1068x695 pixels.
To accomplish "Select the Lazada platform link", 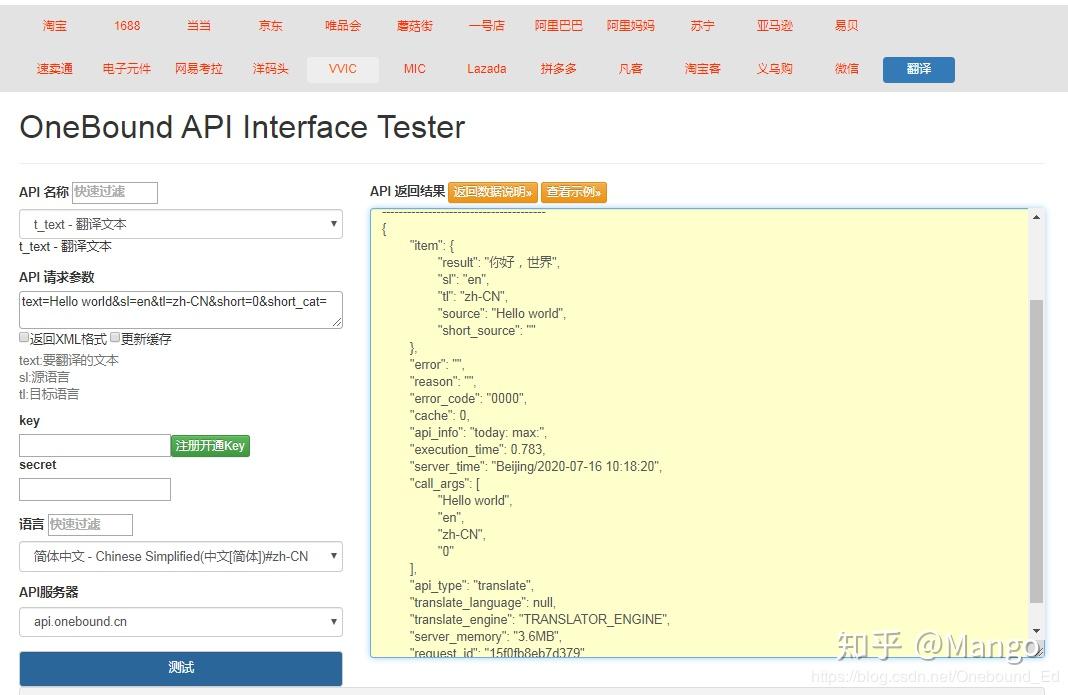I will pyautogui.click(x=486, y=69).
